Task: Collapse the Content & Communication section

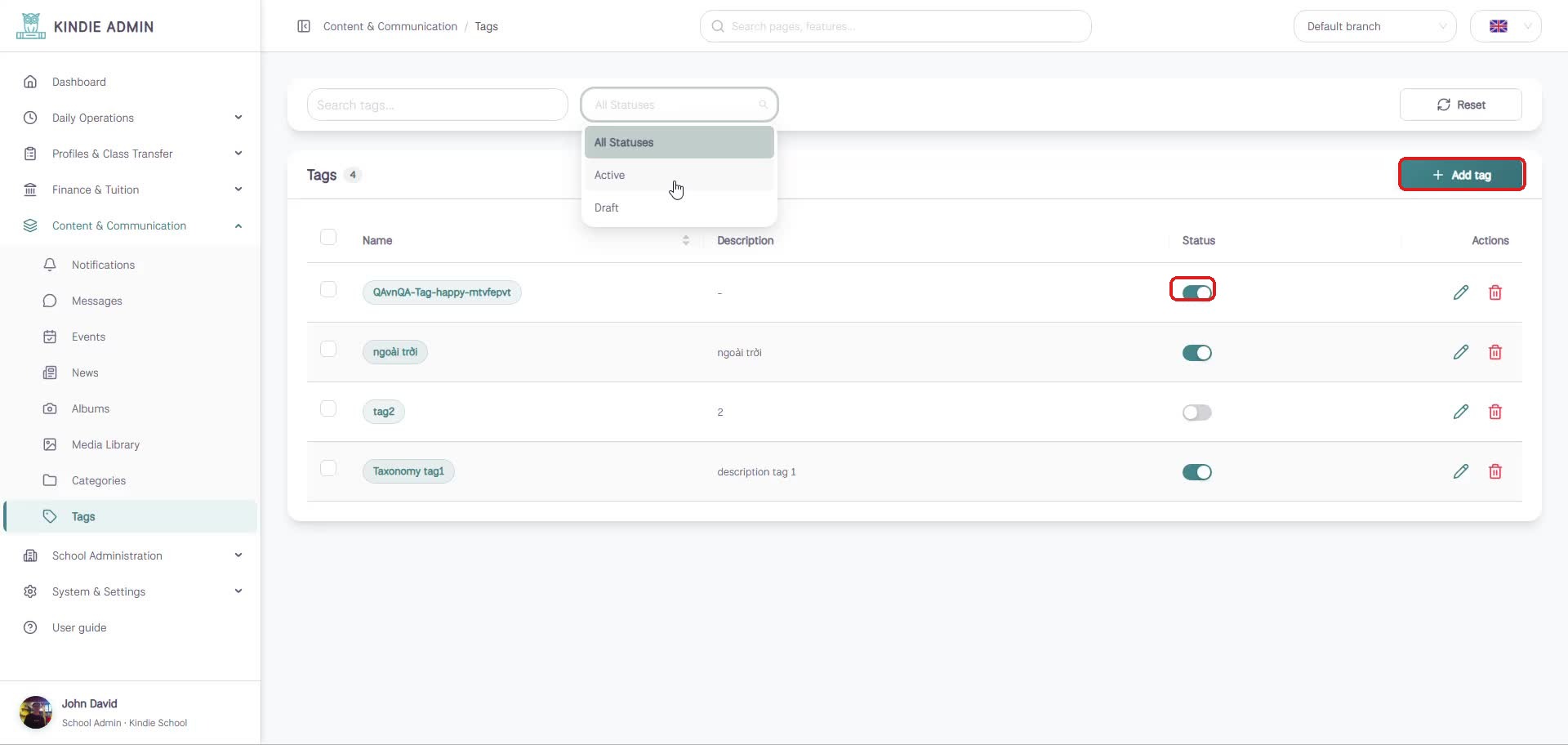Action: [x=131, y=225]
